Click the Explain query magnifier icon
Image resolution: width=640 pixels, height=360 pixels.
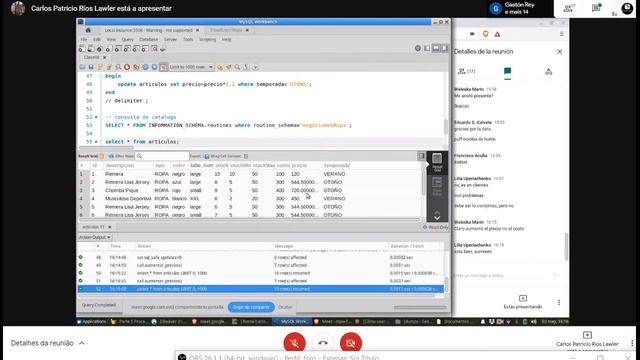pos(118,67)
